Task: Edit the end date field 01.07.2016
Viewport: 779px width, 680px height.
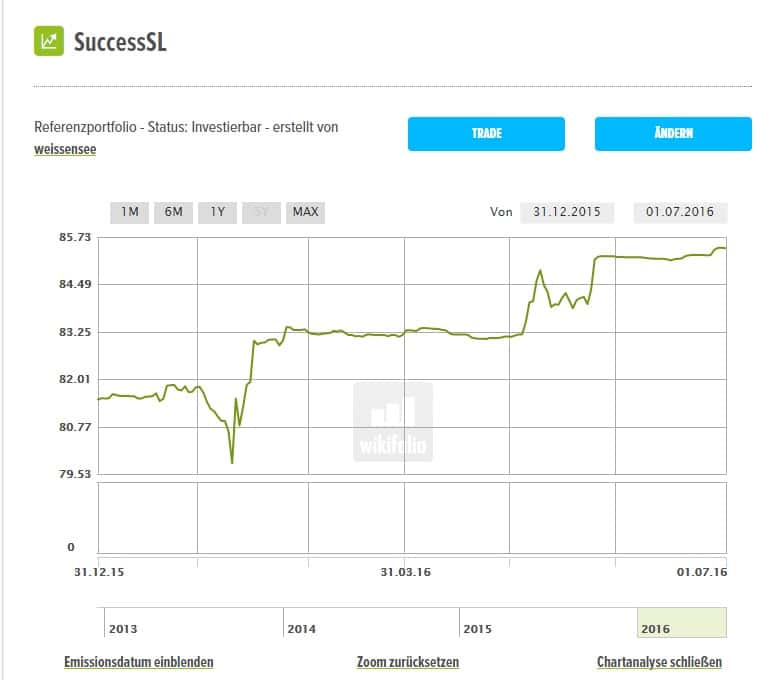Action: 680,212
